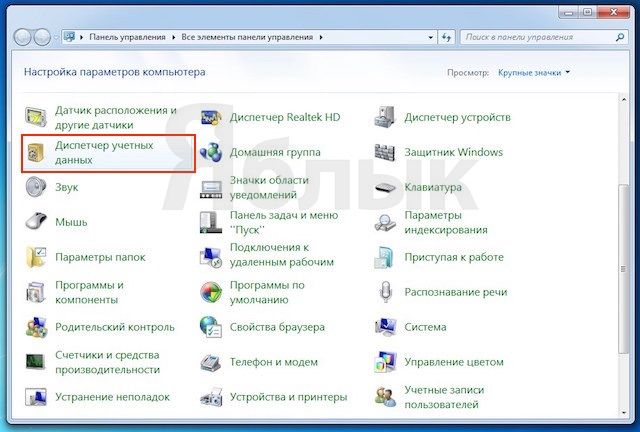The width and height of the screenshot is (640, 432).
Task: Open the Домашняя группа icon
Action: pos(211,152)
